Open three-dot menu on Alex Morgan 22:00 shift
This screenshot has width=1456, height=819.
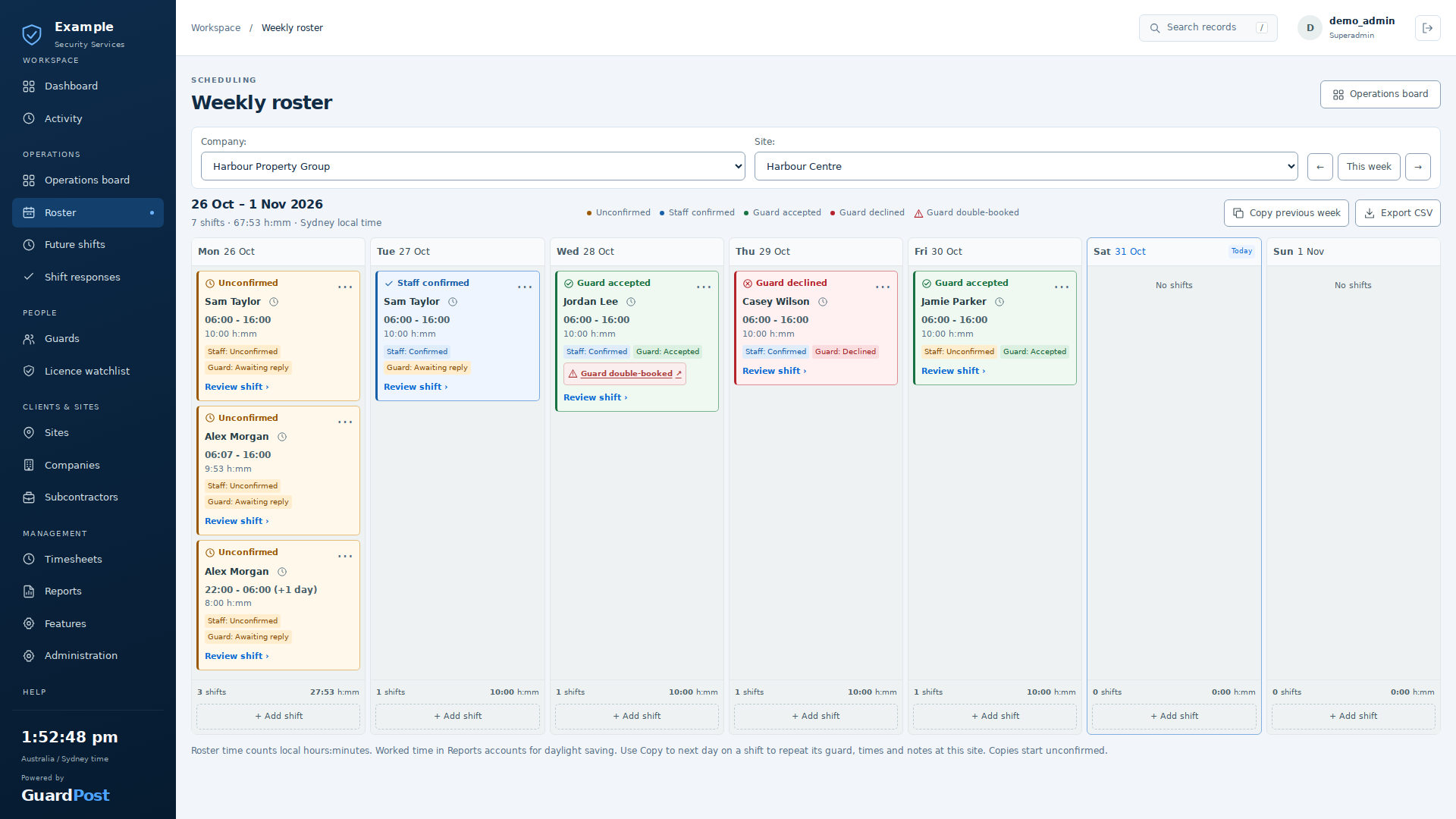pos(345,556)
